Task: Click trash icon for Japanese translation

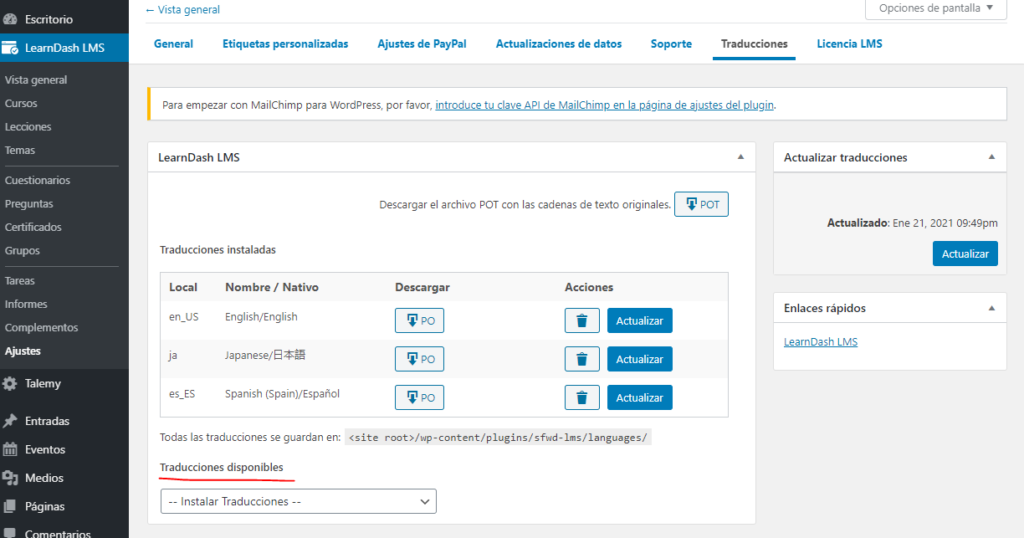Action: coord(582,359)
